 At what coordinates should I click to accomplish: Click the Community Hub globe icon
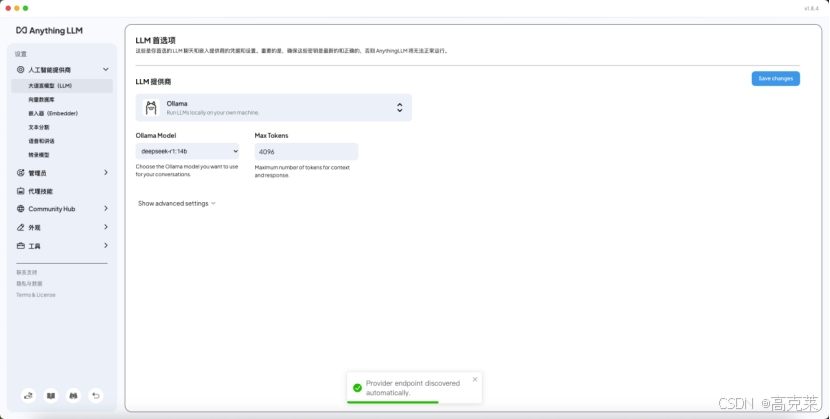pyautogui.click(x=21, y=209)
